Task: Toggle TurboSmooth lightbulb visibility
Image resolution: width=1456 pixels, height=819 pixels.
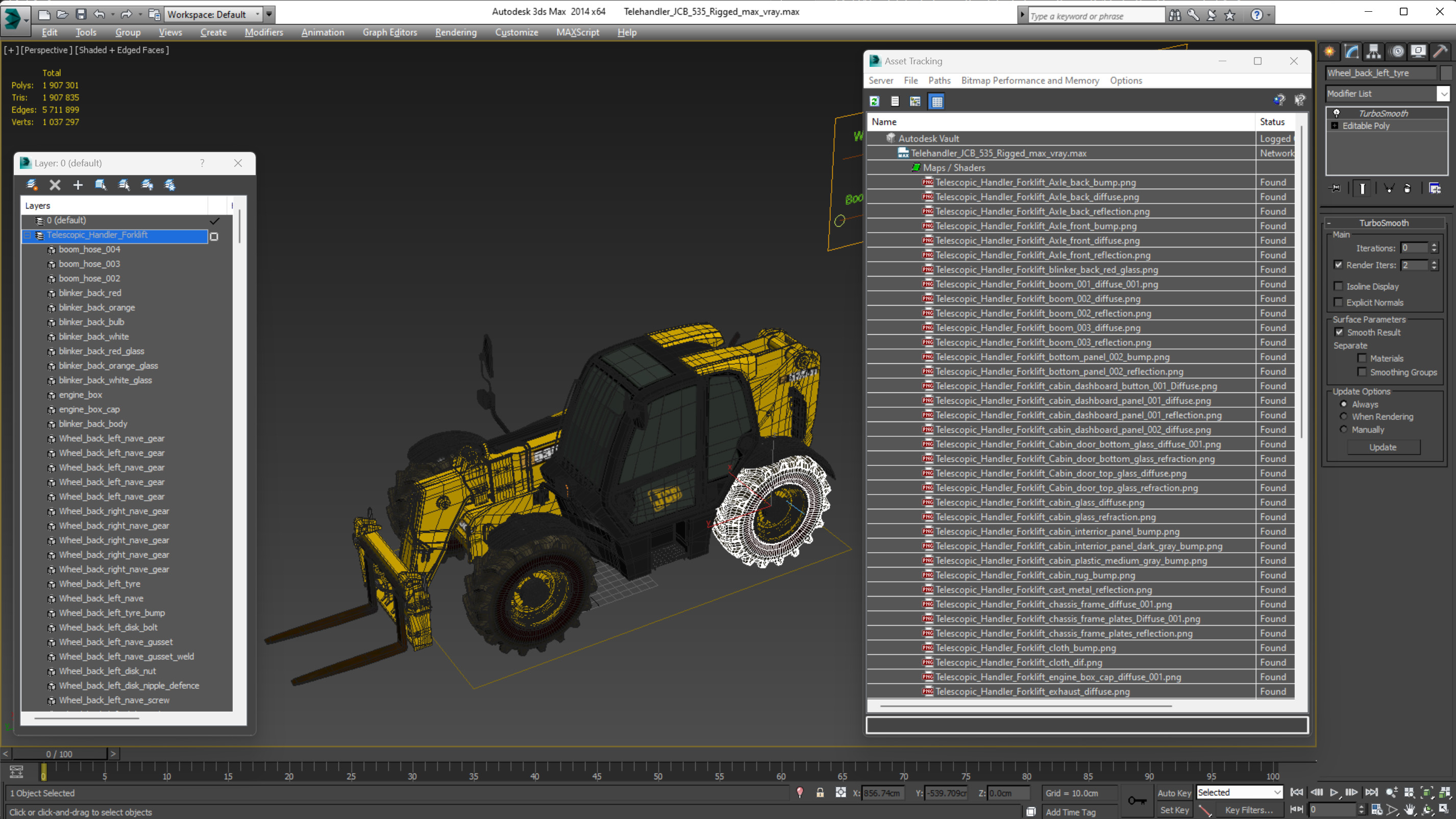Action: [x=1337, y=113]
